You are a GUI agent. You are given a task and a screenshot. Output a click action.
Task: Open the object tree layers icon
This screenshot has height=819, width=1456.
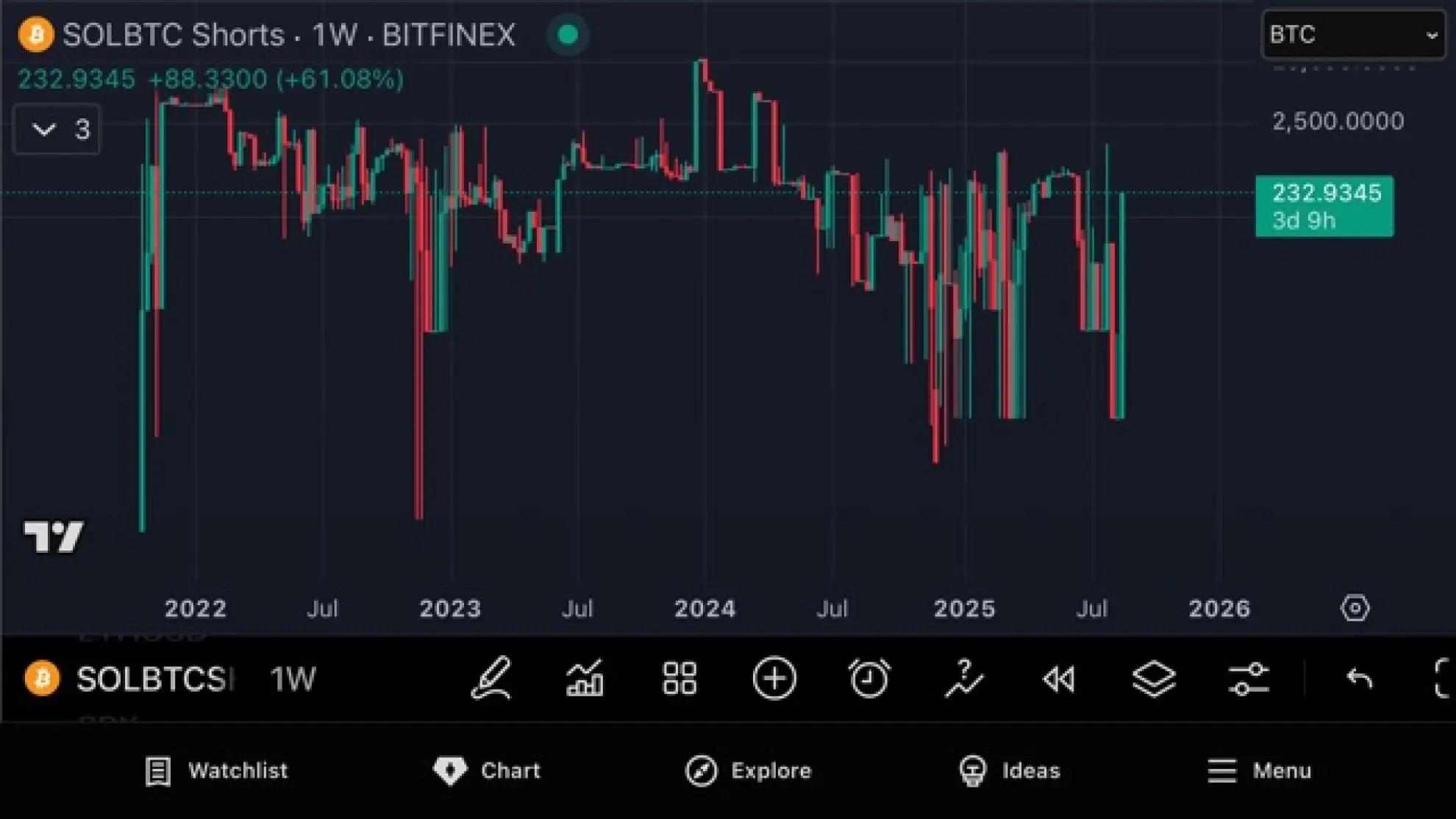click(1154, 678)
